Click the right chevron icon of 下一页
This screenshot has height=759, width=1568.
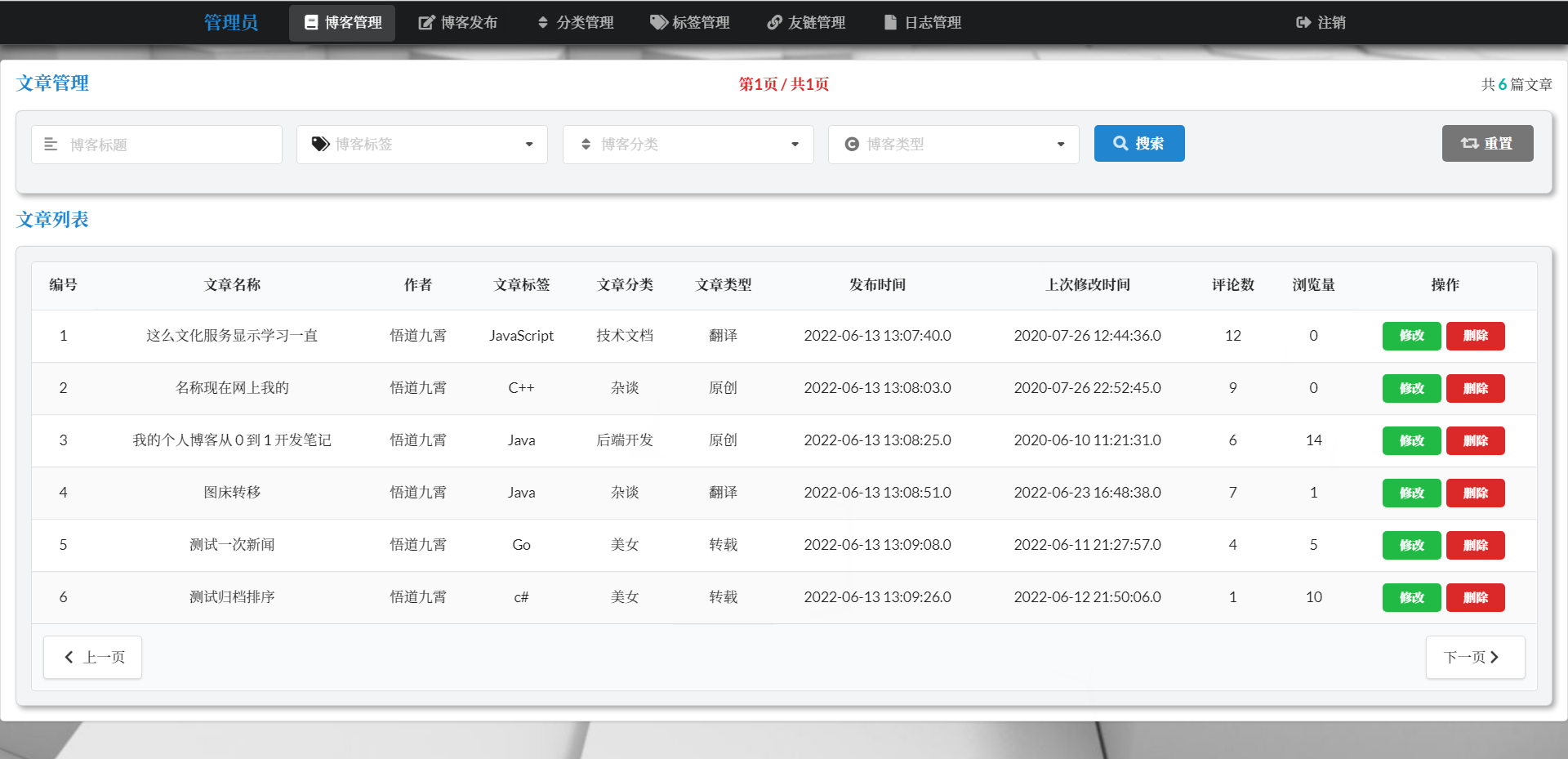click(x=1494, y=657)
